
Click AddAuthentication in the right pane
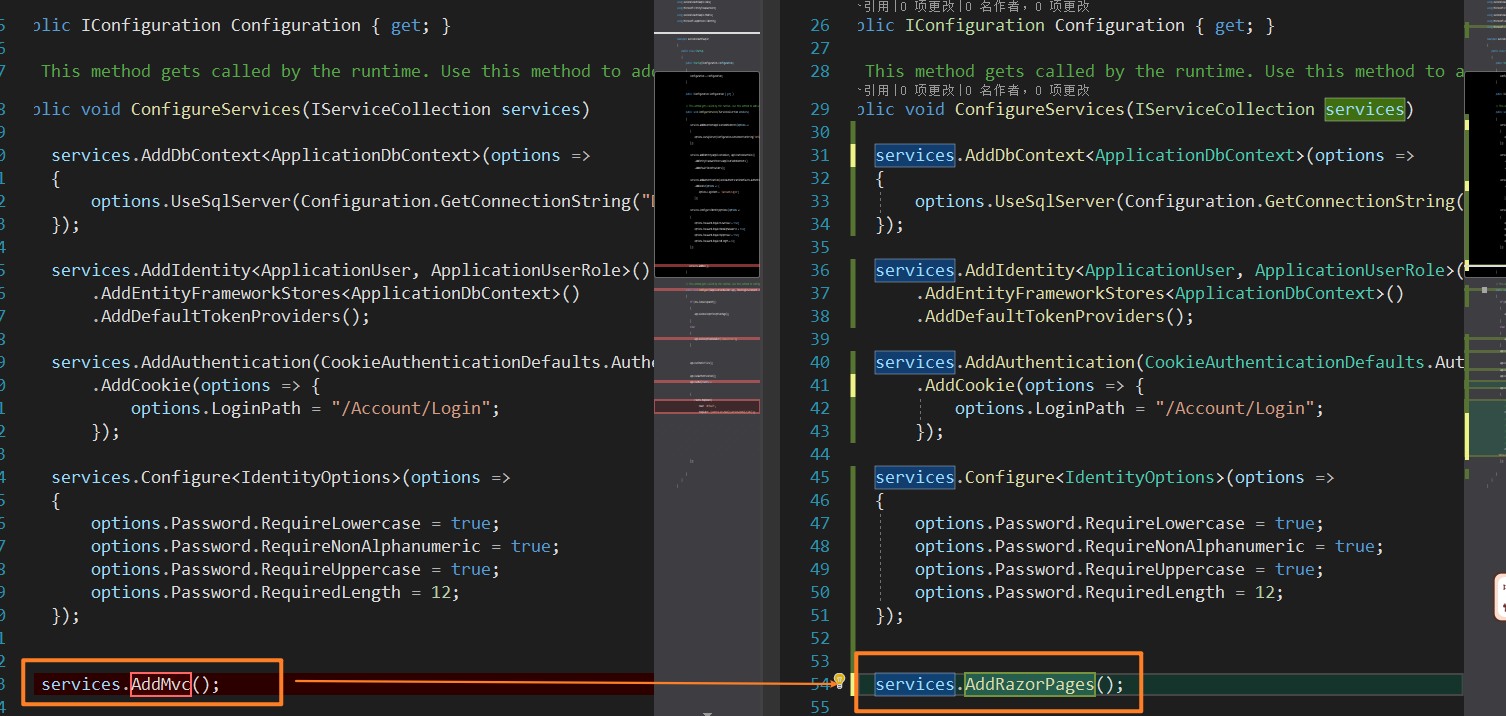click(x=1050, y=362)
